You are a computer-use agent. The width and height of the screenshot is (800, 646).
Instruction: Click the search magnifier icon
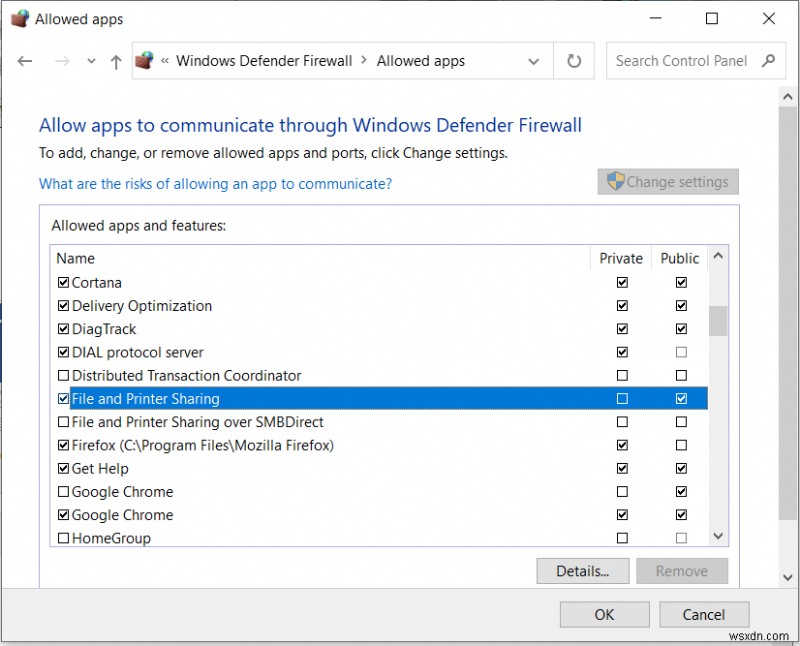[x=768, y=60]
